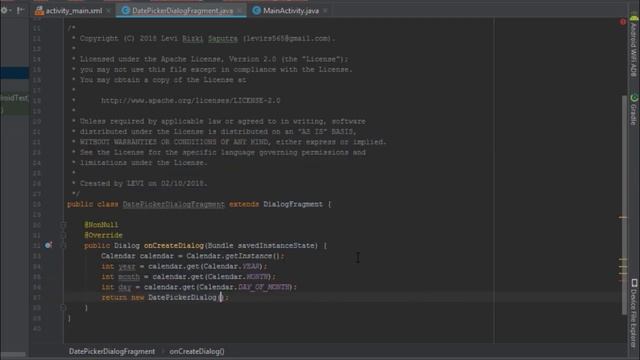The height and width of the screenshot is (360, 640).
Task: Click the Gradle sync icon in the right strip
Action: tap(634, 98)
